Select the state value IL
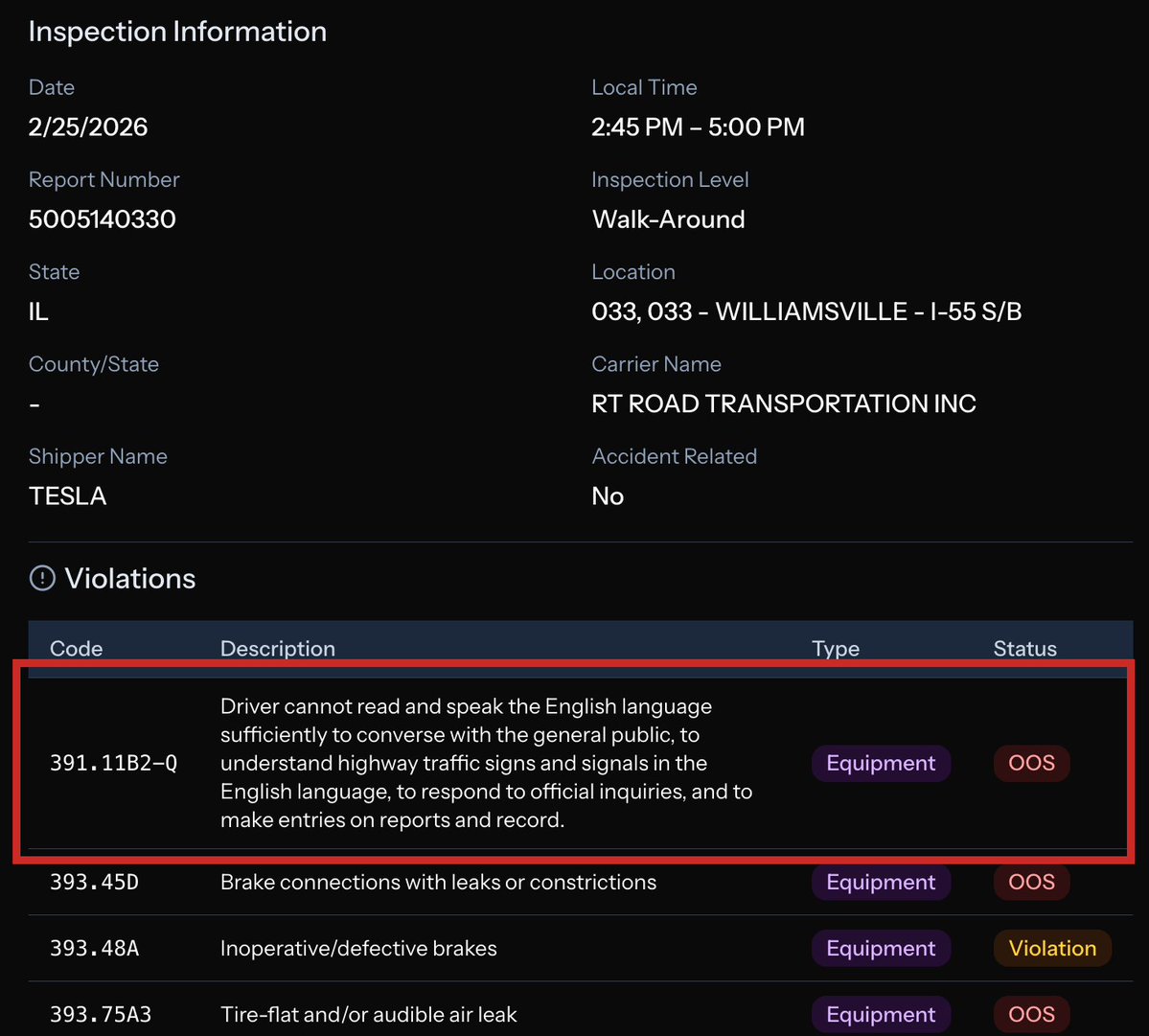 [38, 311]
